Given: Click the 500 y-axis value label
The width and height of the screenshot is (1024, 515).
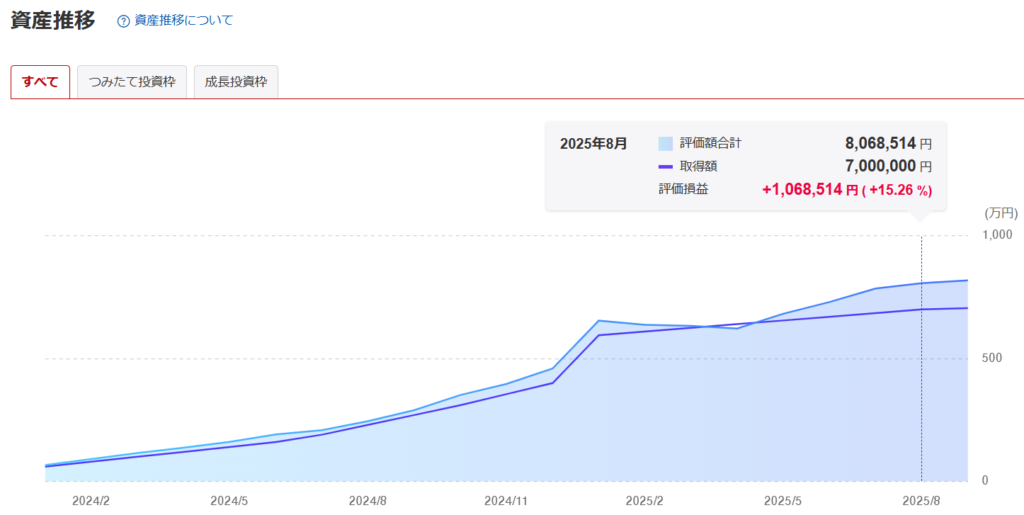Looking at the screenshot, I should (990, 357).
